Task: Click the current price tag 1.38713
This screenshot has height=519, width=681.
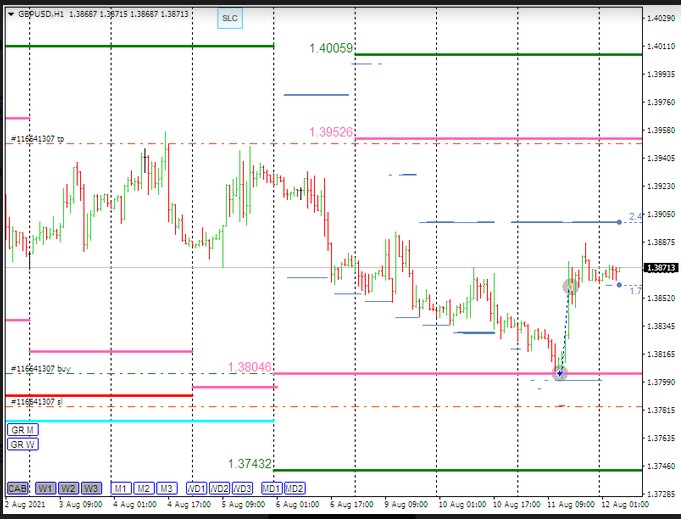Action: (656, 268)
